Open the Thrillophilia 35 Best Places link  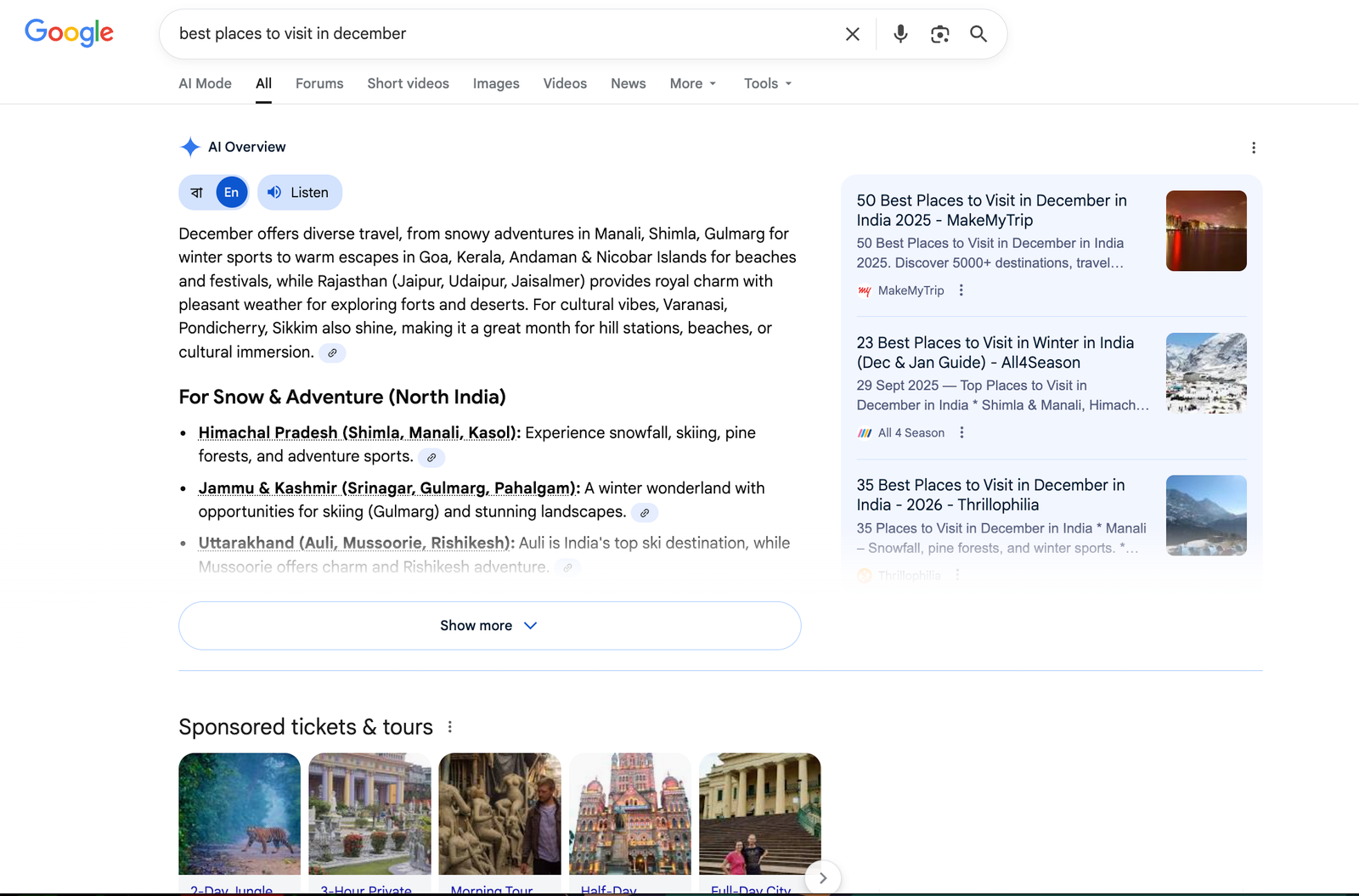point(990,494)
